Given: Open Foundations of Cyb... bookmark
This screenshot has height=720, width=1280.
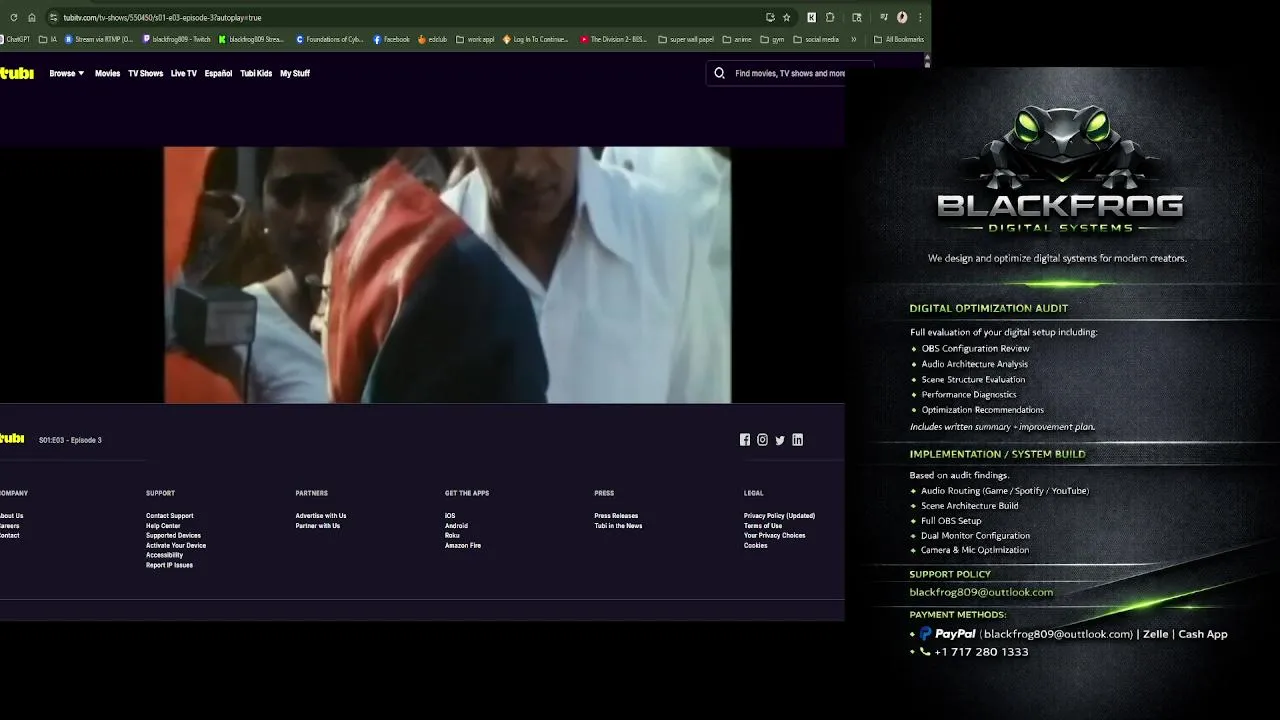Looking at the screenshot, I should click(x=330, y=40).
